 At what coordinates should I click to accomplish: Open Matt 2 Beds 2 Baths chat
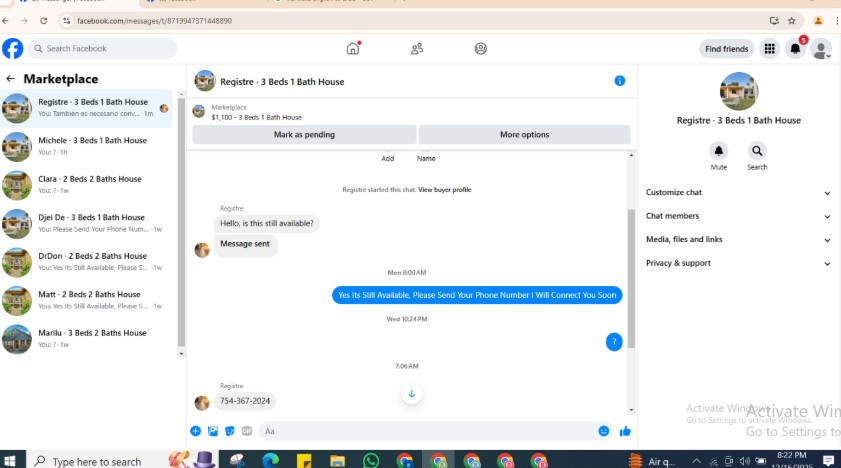pyautogui.click(x=87, y=300)
